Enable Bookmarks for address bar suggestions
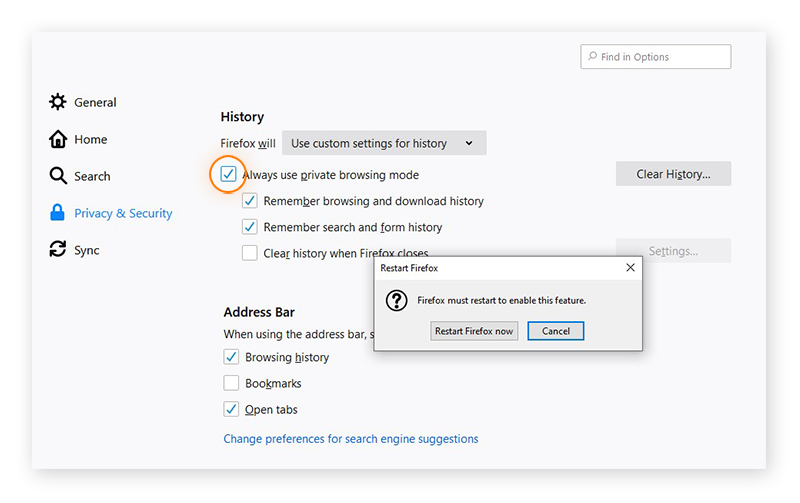 tap(231, 383)
